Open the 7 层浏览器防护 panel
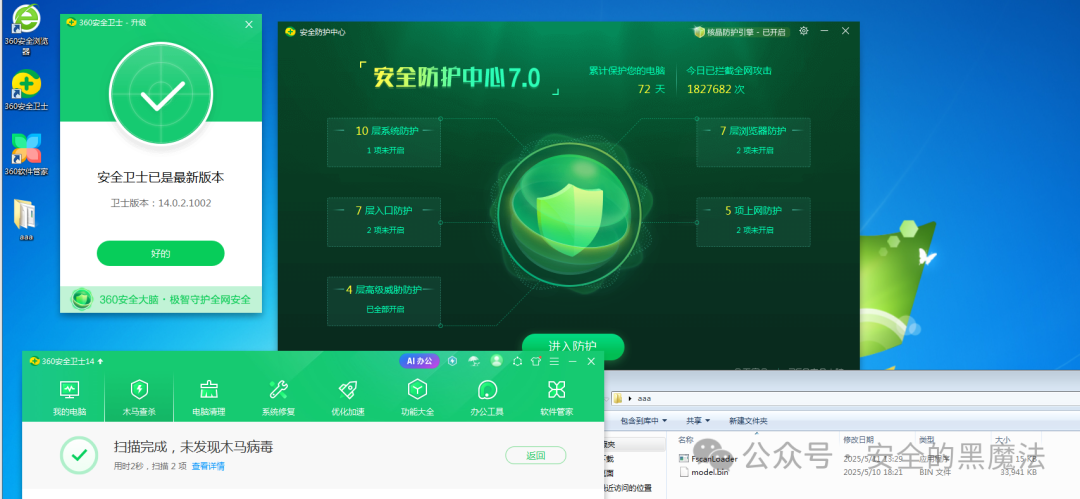The image size is (1080, 499). point(753,143)
